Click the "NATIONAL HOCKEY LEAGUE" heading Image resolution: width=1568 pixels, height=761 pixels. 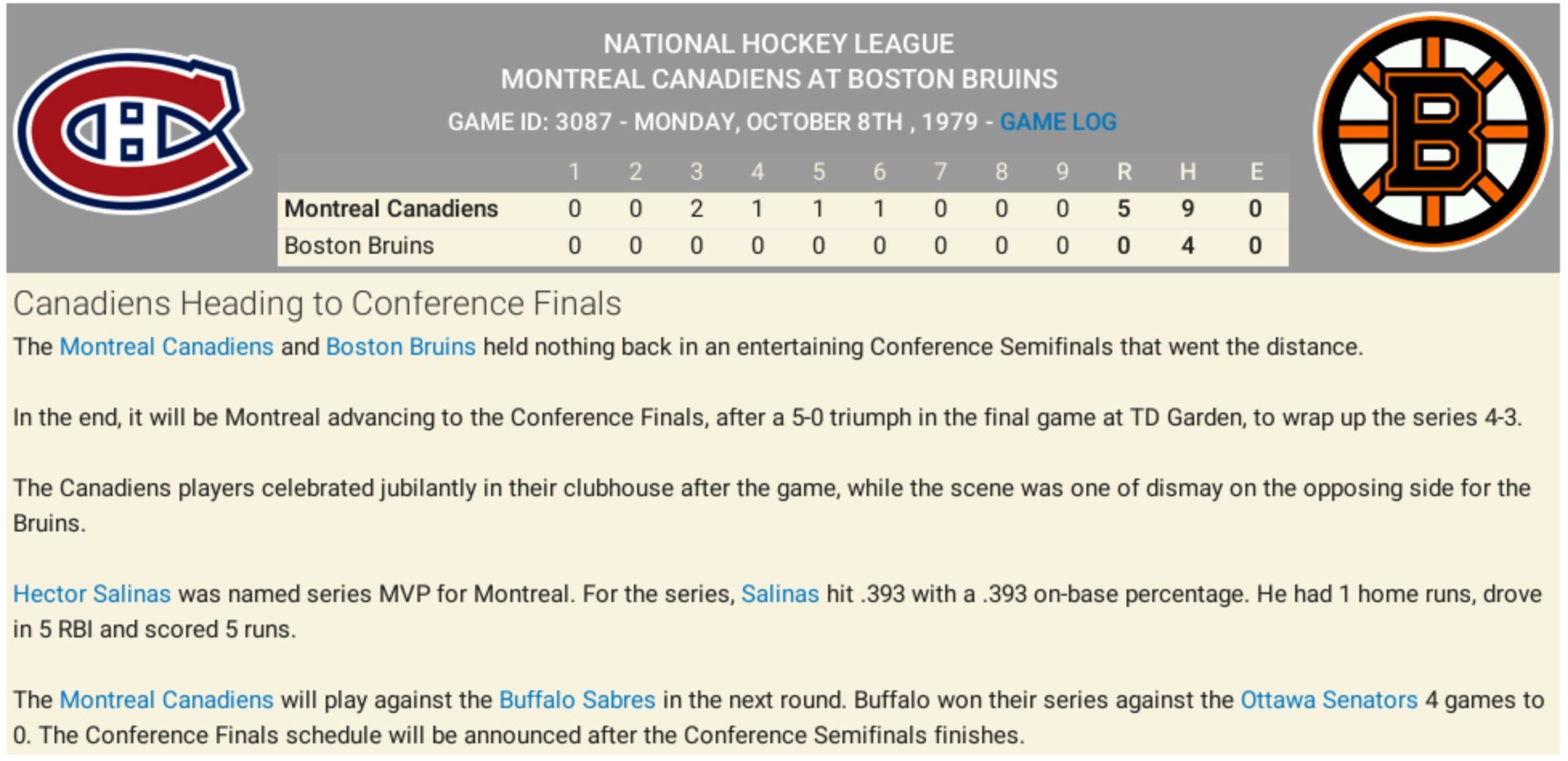778,43
